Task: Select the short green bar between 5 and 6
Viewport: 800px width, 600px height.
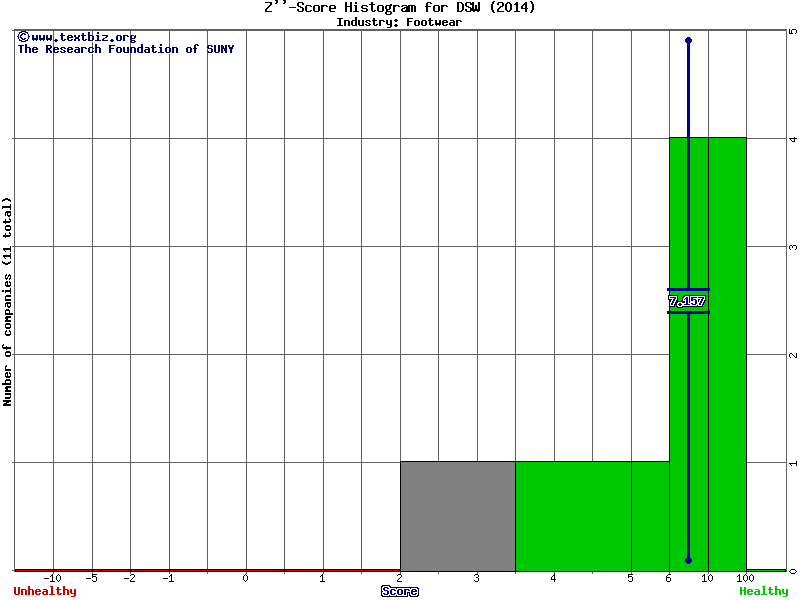Action: click(651, 516)
